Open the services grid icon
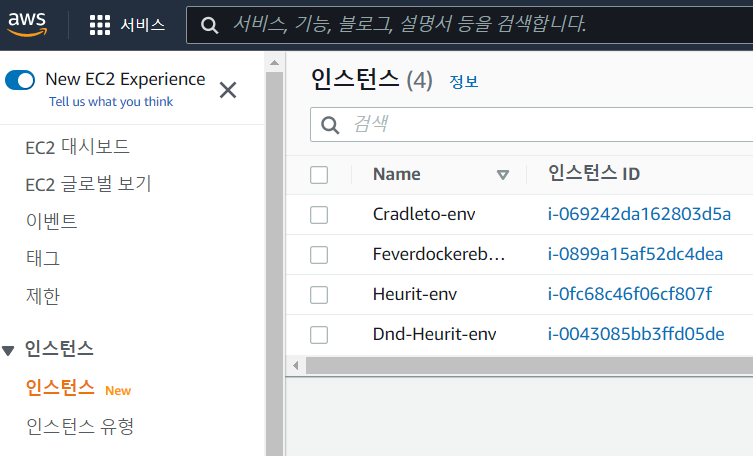 pos(100,25)
